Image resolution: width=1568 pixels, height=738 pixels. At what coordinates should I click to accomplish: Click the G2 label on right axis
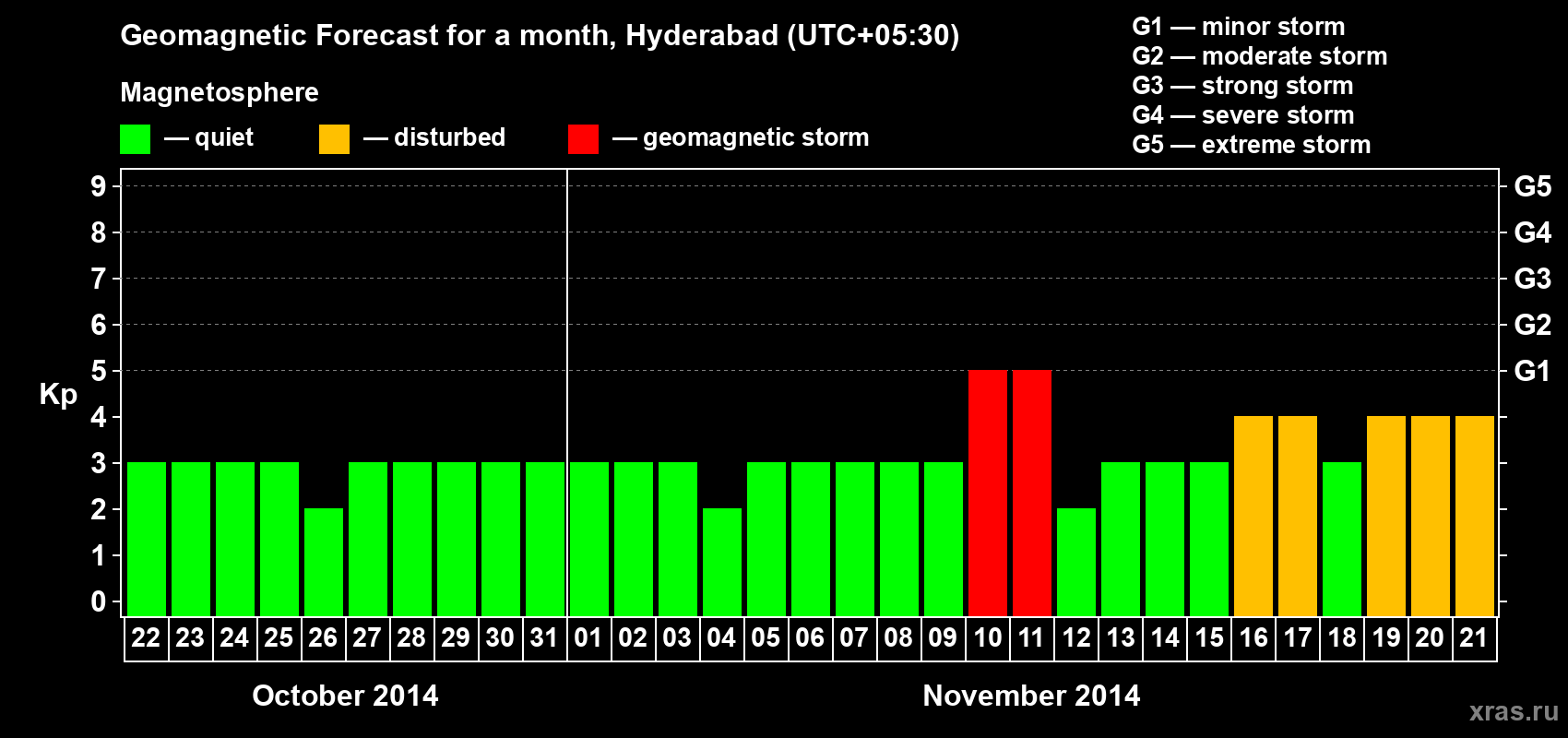1532,325
